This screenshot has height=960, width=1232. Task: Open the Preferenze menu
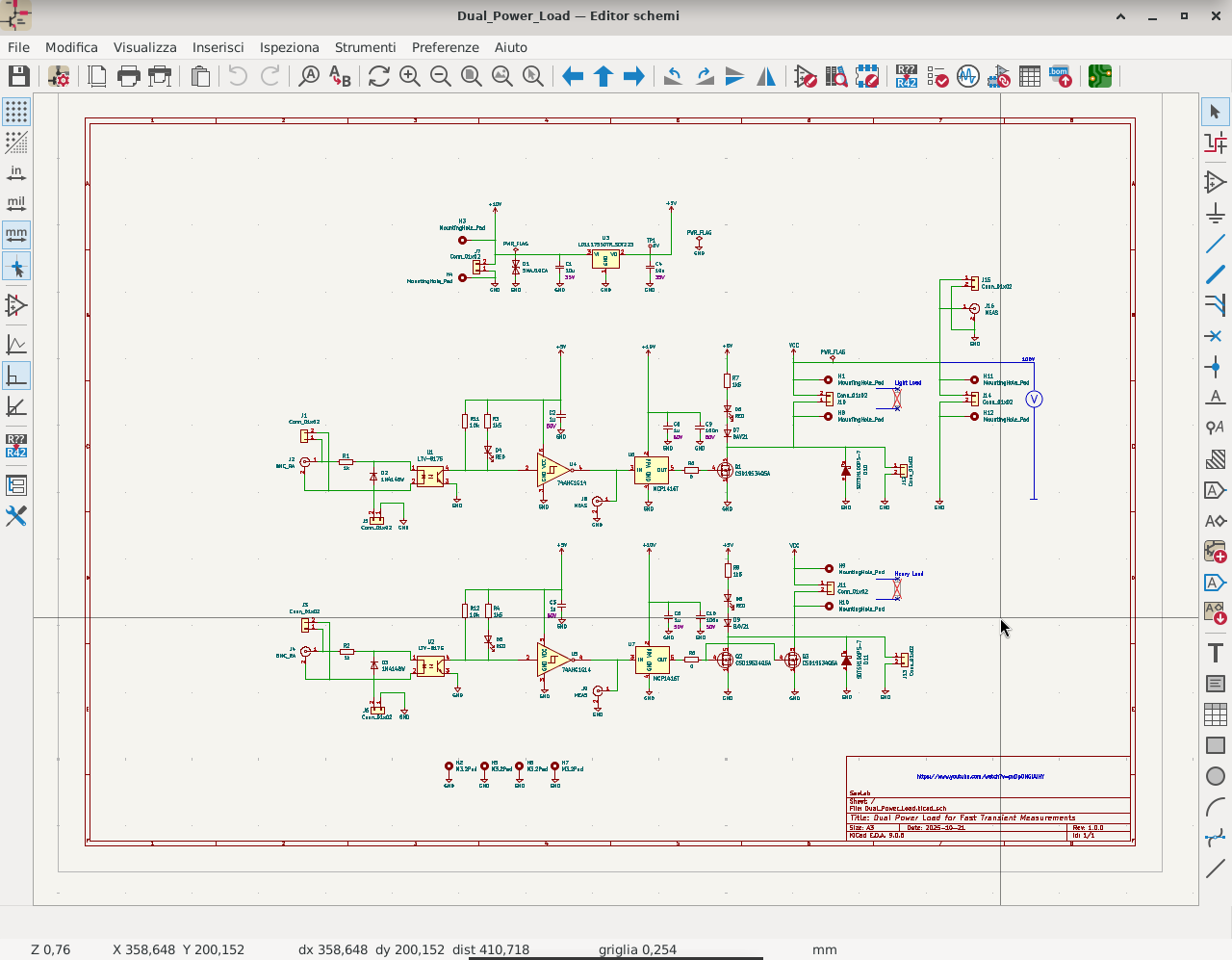[x=445, y=47]
